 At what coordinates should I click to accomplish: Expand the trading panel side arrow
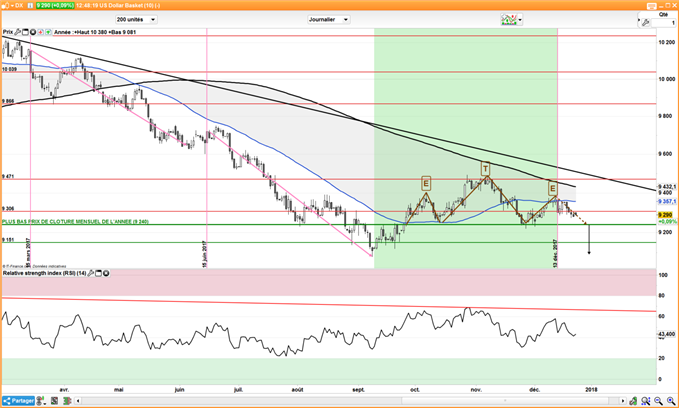(x=639, y=20)
